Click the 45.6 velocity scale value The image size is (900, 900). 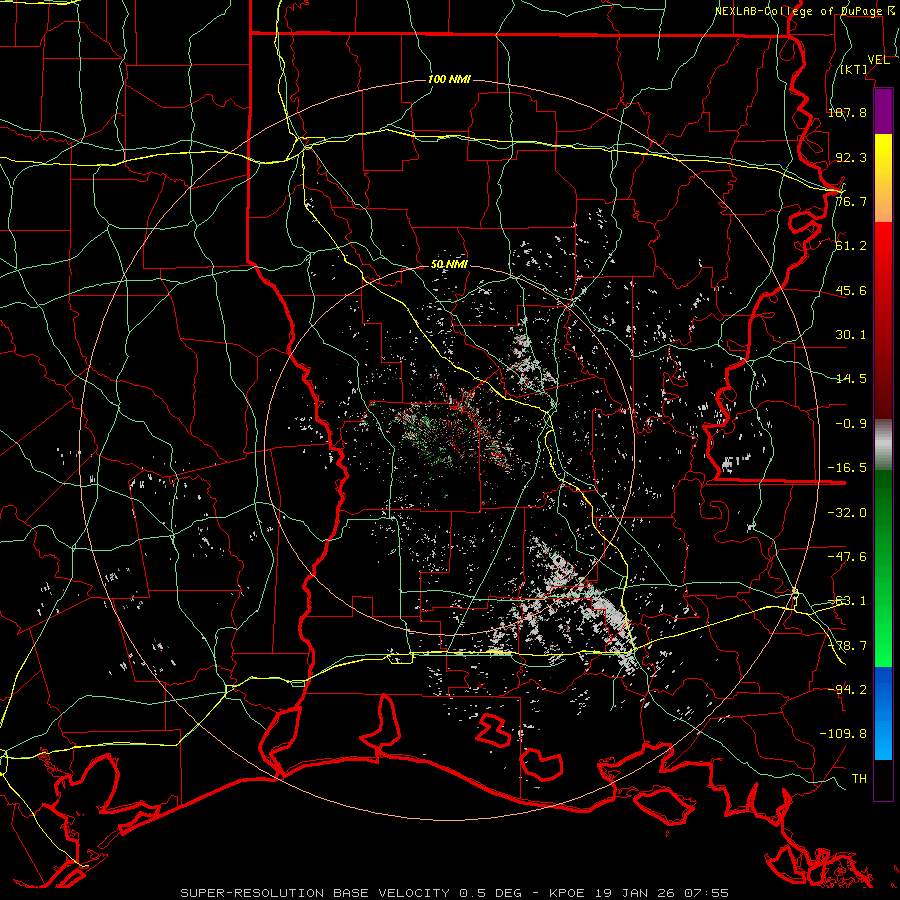pos(851,290)
